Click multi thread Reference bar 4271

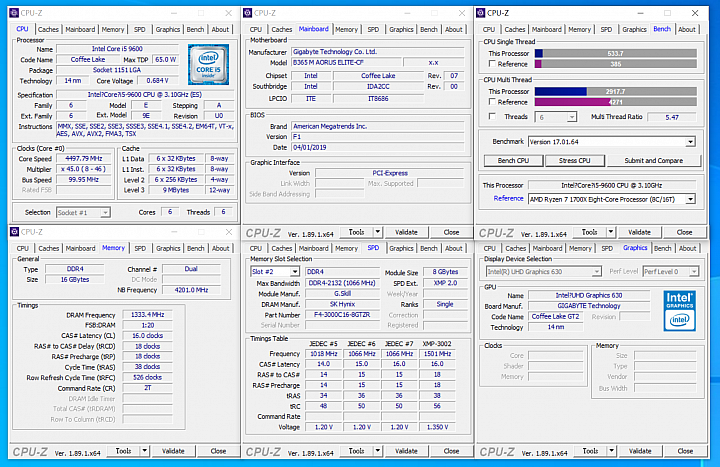(x=616, y=102)
